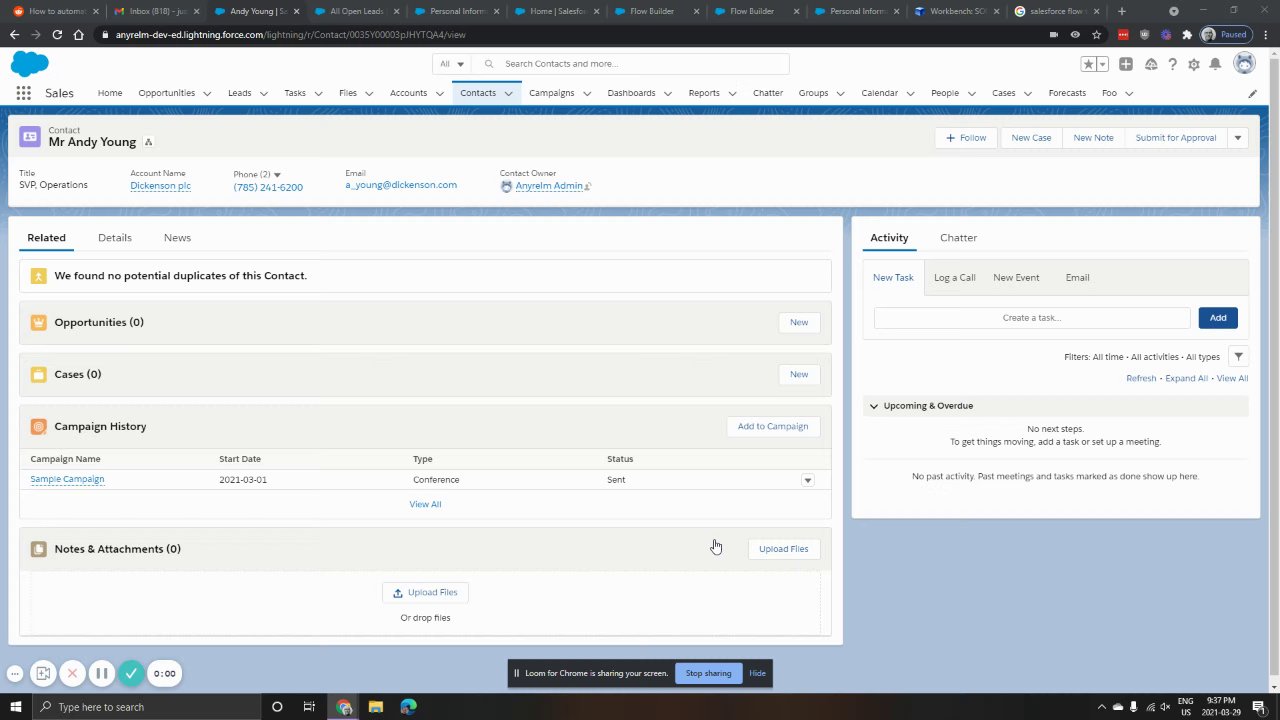The image size is (1280, 720).
Task: Expand the favorites list dropdown arrow
Action: tap(1102, 64)
